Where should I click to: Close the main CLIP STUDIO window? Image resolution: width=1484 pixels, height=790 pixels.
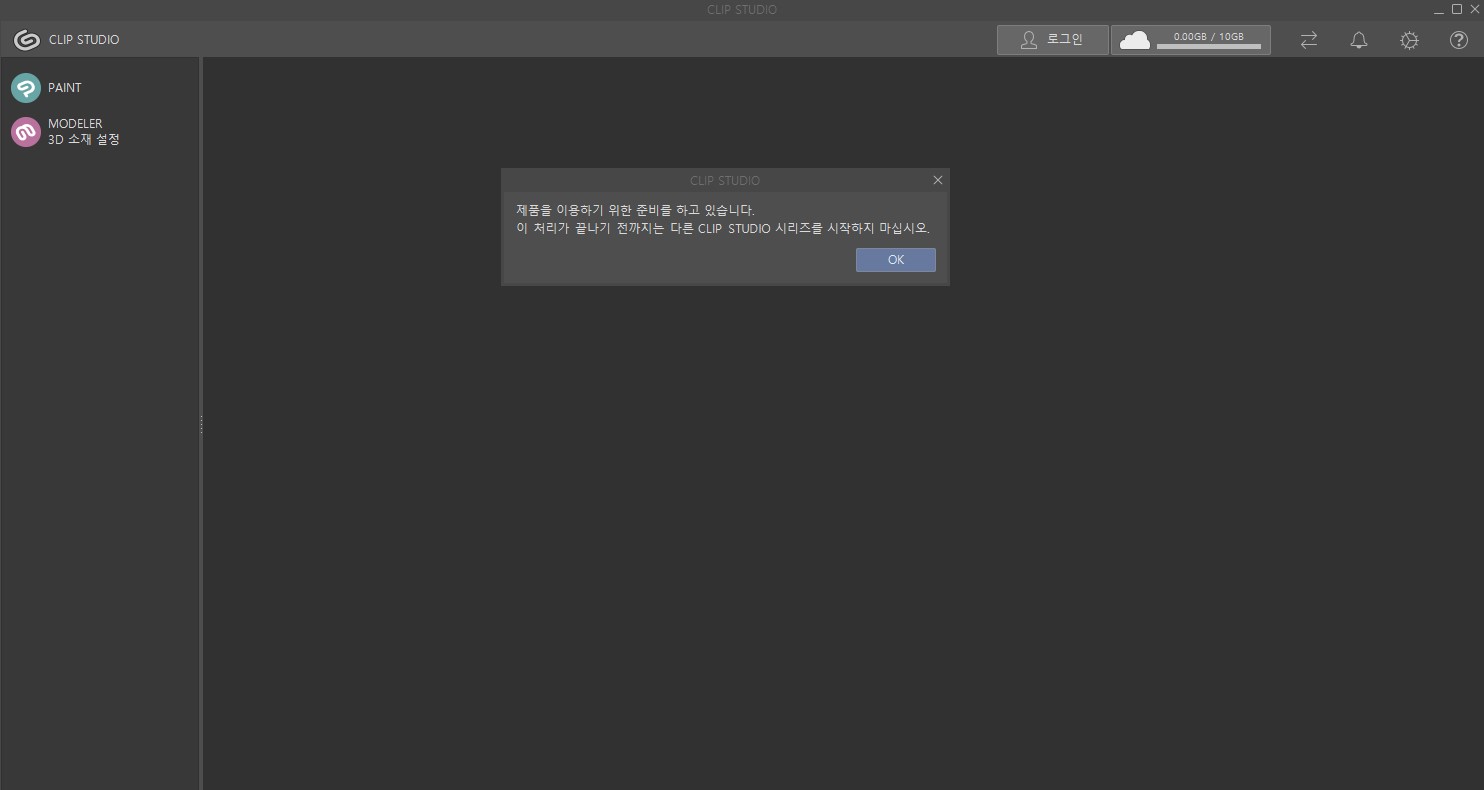[x=1473, y=9]
